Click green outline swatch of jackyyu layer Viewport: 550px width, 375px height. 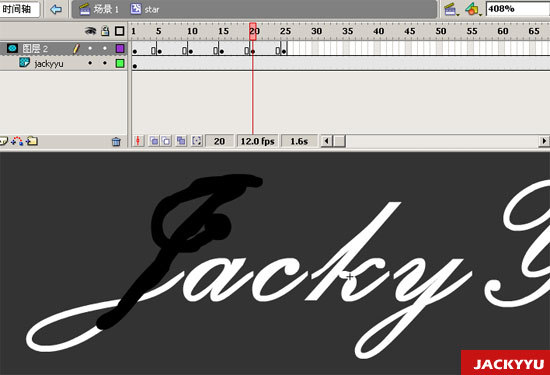click(120, 63)
